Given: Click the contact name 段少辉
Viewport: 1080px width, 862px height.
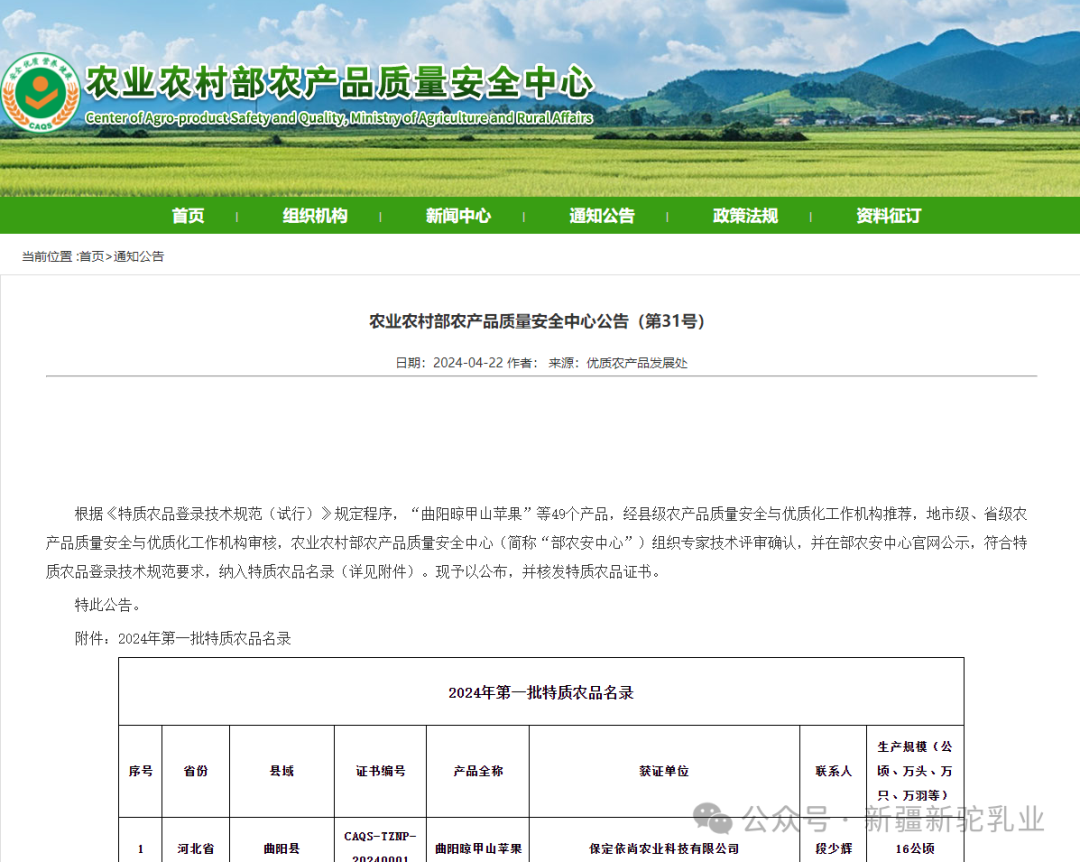Looking at the screenshot, I should coord(833,848).
